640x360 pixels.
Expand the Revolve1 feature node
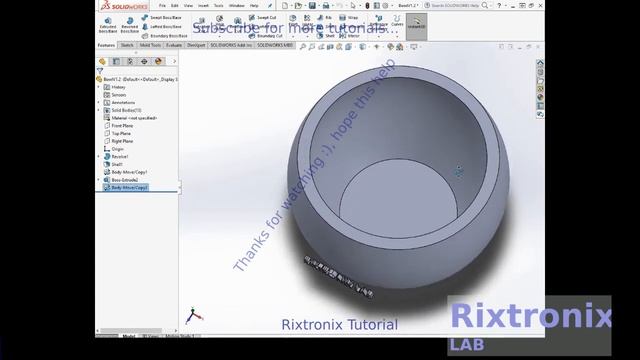[x=98, y=156]
